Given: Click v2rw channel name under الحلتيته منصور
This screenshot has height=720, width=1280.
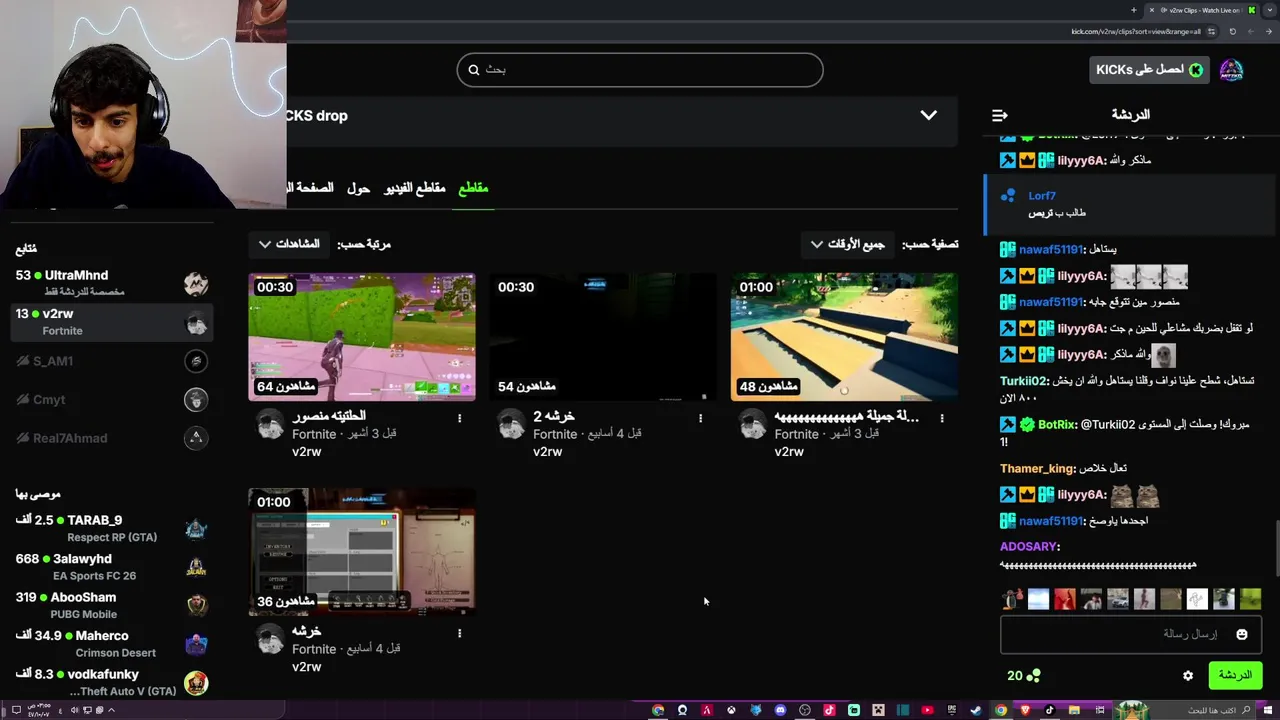Looking at the screenshot, I should (x=307, y=452).
